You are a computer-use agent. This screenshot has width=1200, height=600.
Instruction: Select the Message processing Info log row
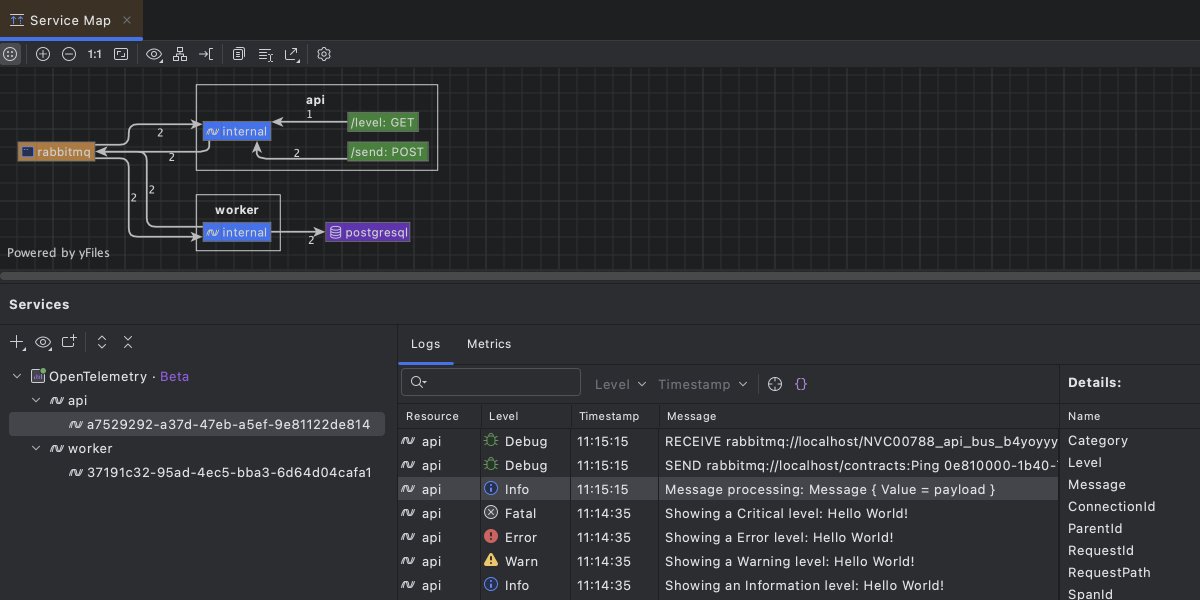coord(728,489)
